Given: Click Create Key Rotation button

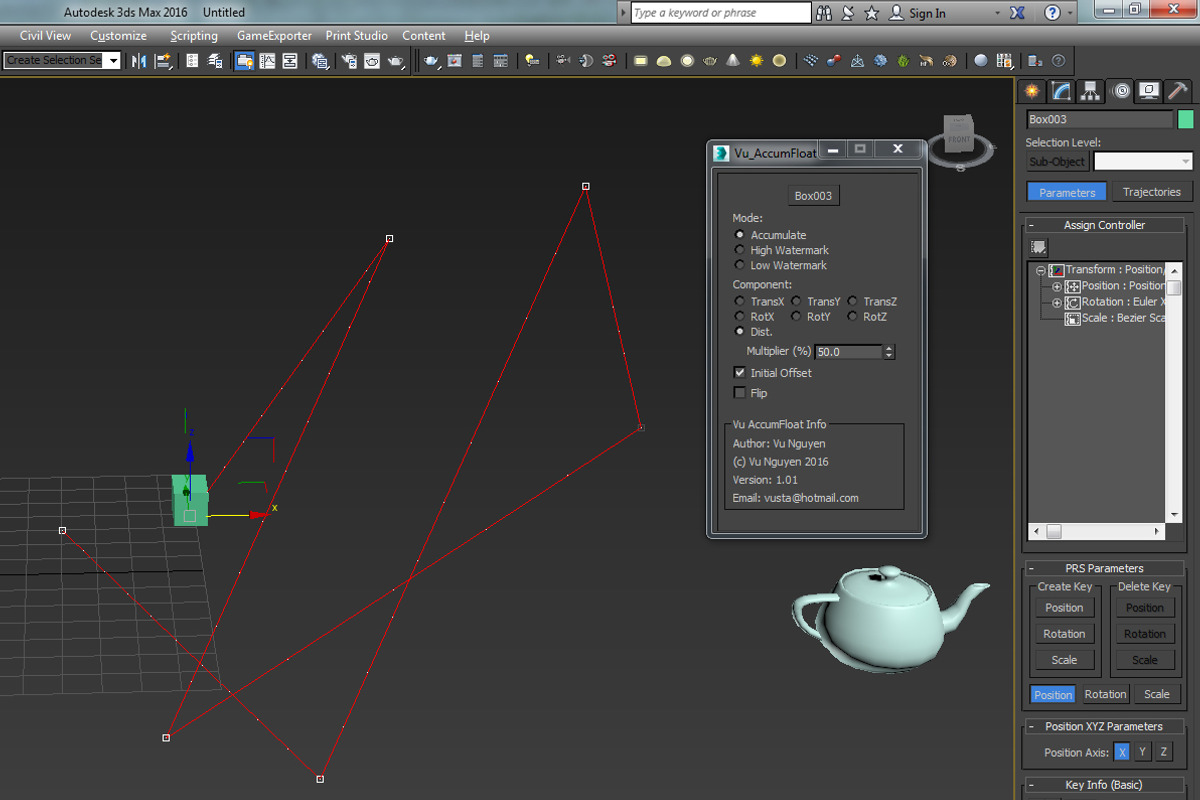Looking at the screenshot, I should coord(1064,634).
